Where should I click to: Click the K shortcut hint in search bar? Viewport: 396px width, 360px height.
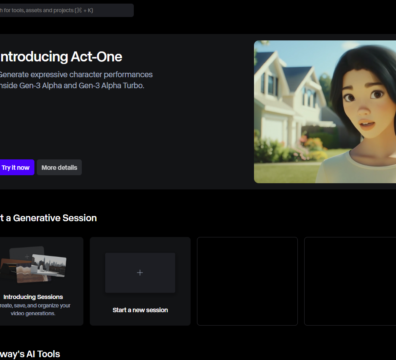point(90,10)
